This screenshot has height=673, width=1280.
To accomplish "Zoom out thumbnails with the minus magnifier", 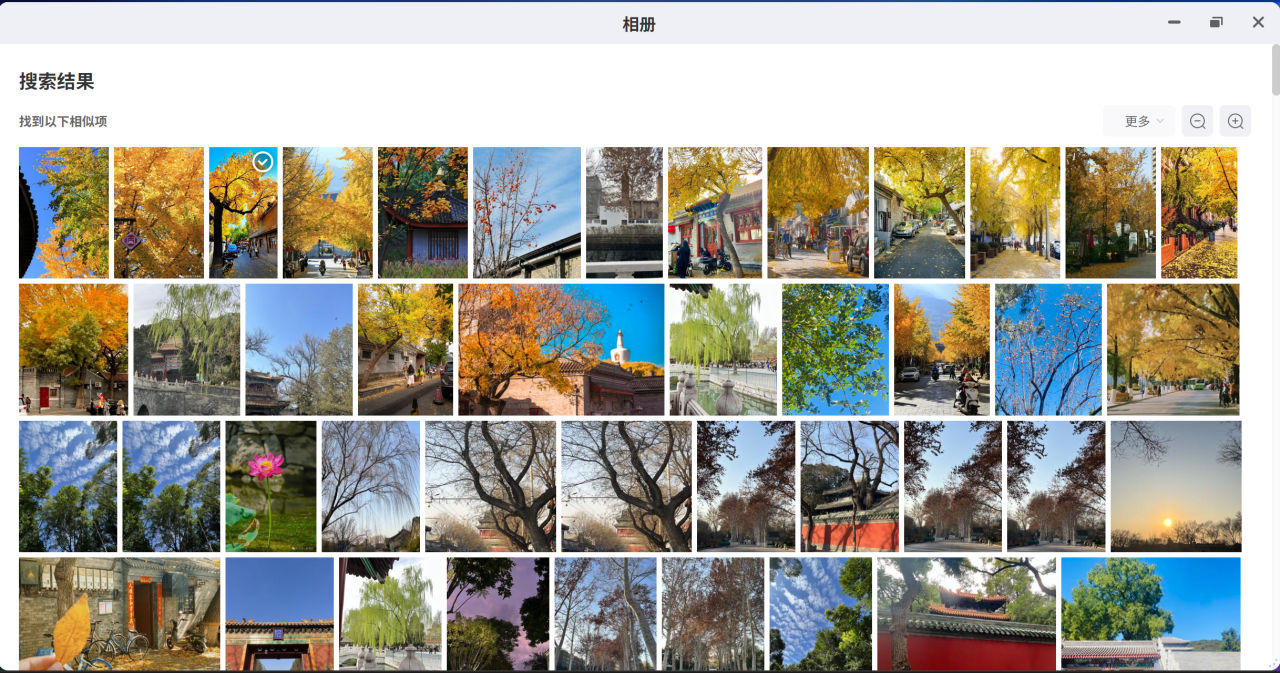I will 1197,121.
